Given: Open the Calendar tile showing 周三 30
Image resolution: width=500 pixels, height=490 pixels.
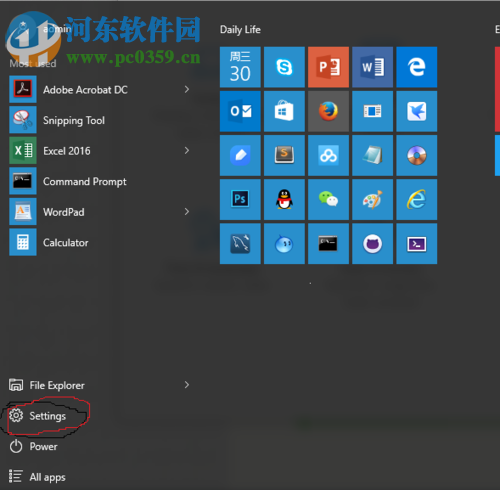Looking at the screenshot, I should 240,67.
